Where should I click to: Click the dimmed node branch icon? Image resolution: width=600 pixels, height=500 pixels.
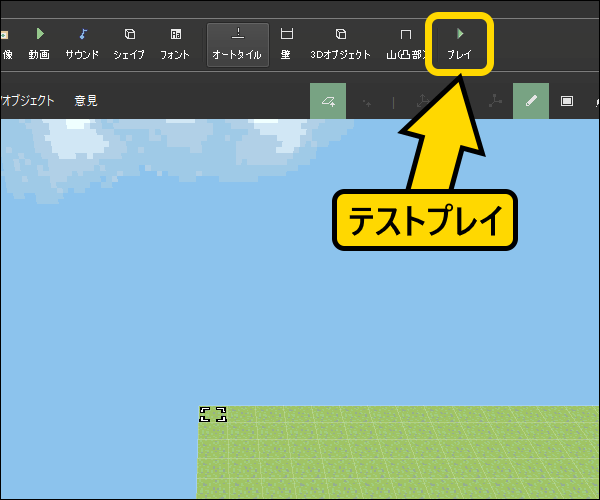coord(495,101)
